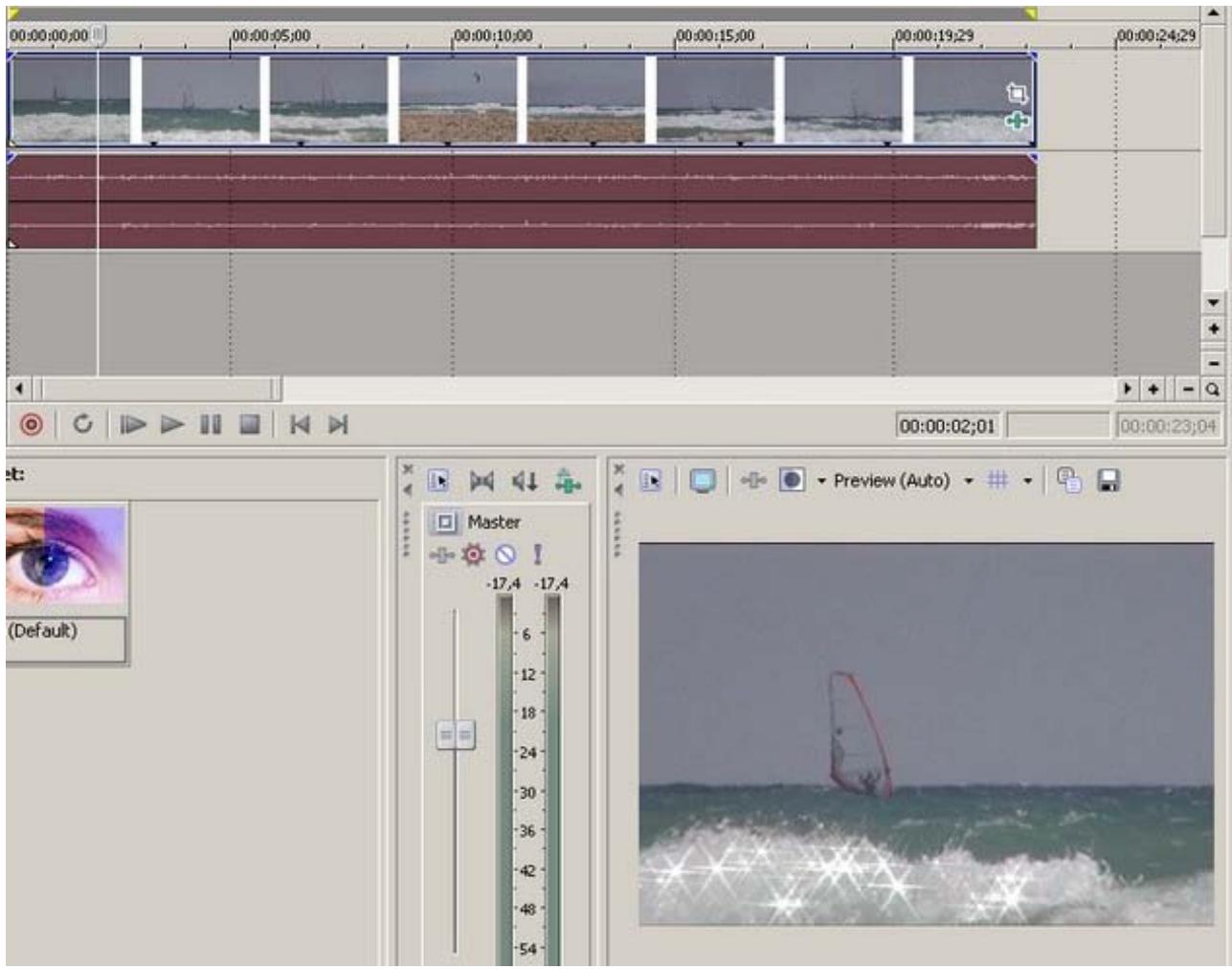Toggle Loop Playback in transport bar
This screenshot has width=1232, height=969.
82,424
